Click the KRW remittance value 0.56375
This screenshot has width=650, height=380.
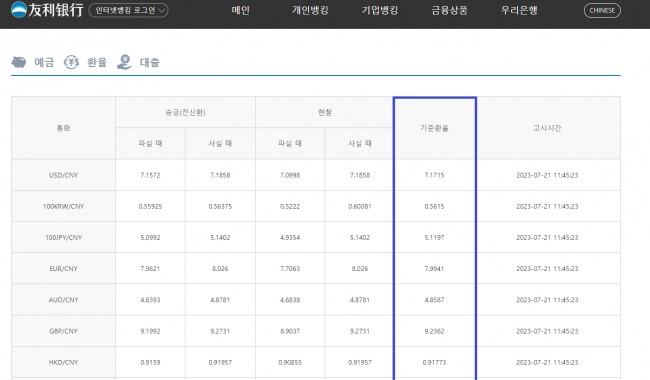220,206
